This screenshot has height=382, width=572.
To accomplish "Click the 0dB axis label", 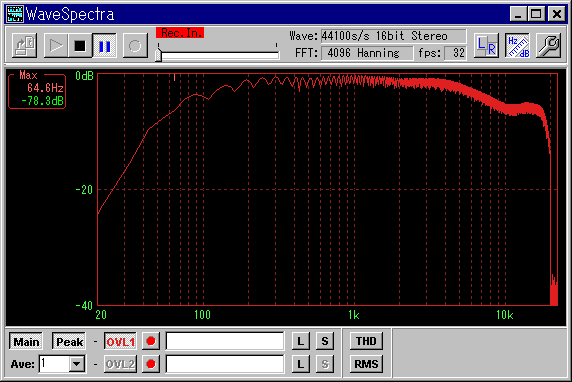I will (x=85, y=76).
